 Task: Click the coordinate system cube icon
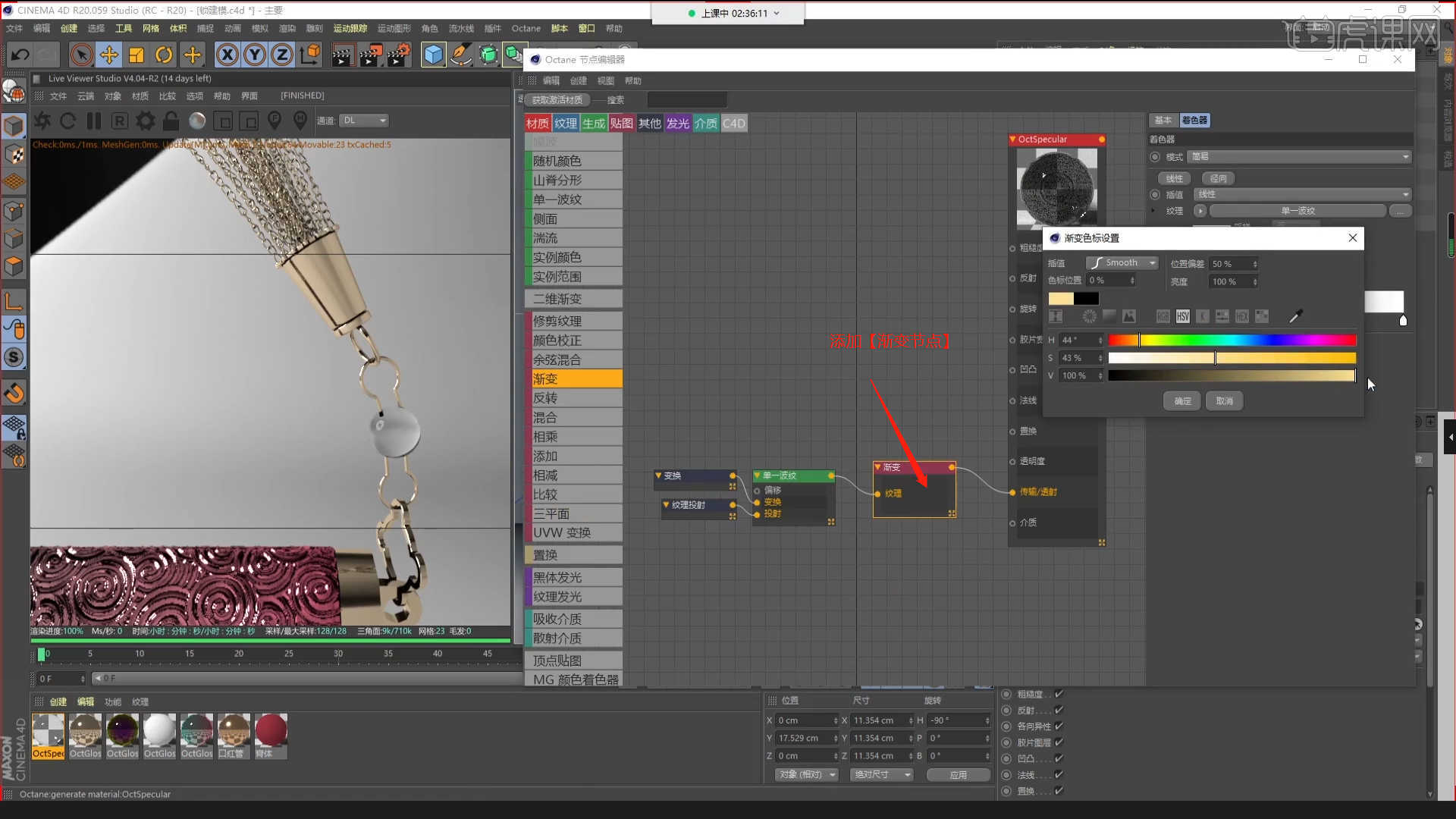click(310, 55)
